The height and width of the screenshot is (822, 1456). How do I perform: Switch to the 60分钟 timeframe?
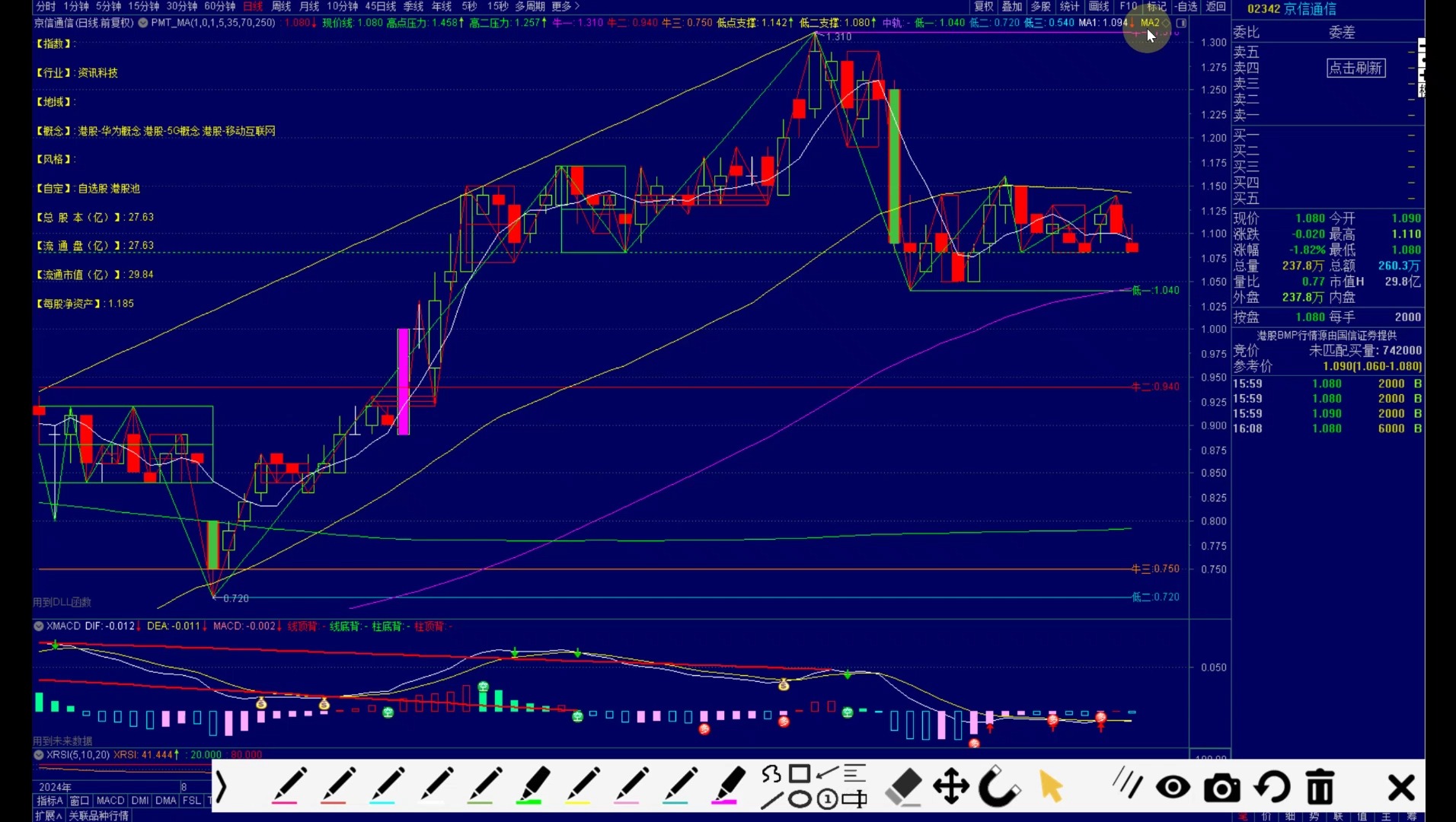[219, 6]
